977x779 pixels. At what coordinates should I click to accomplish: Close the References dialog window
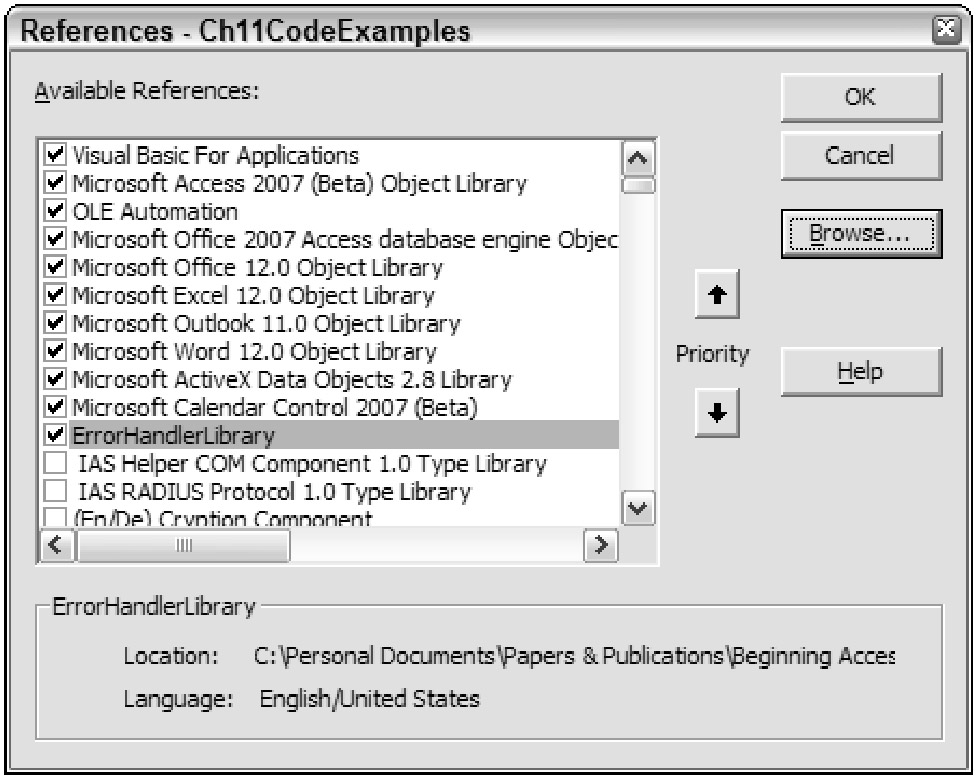tap(954, 30)
